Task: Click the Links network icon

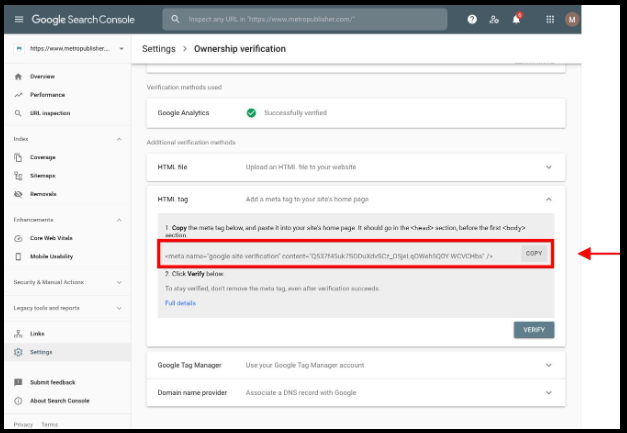Action: click(x=18, y=333)
